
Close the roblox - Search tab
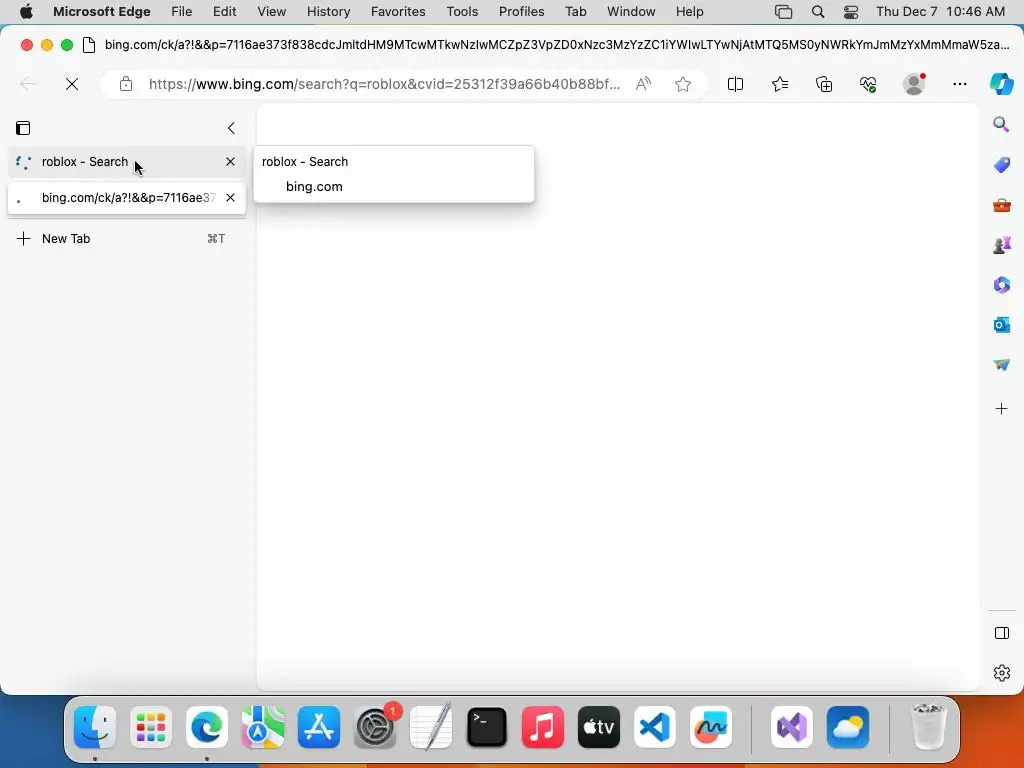tap(230, 161)
